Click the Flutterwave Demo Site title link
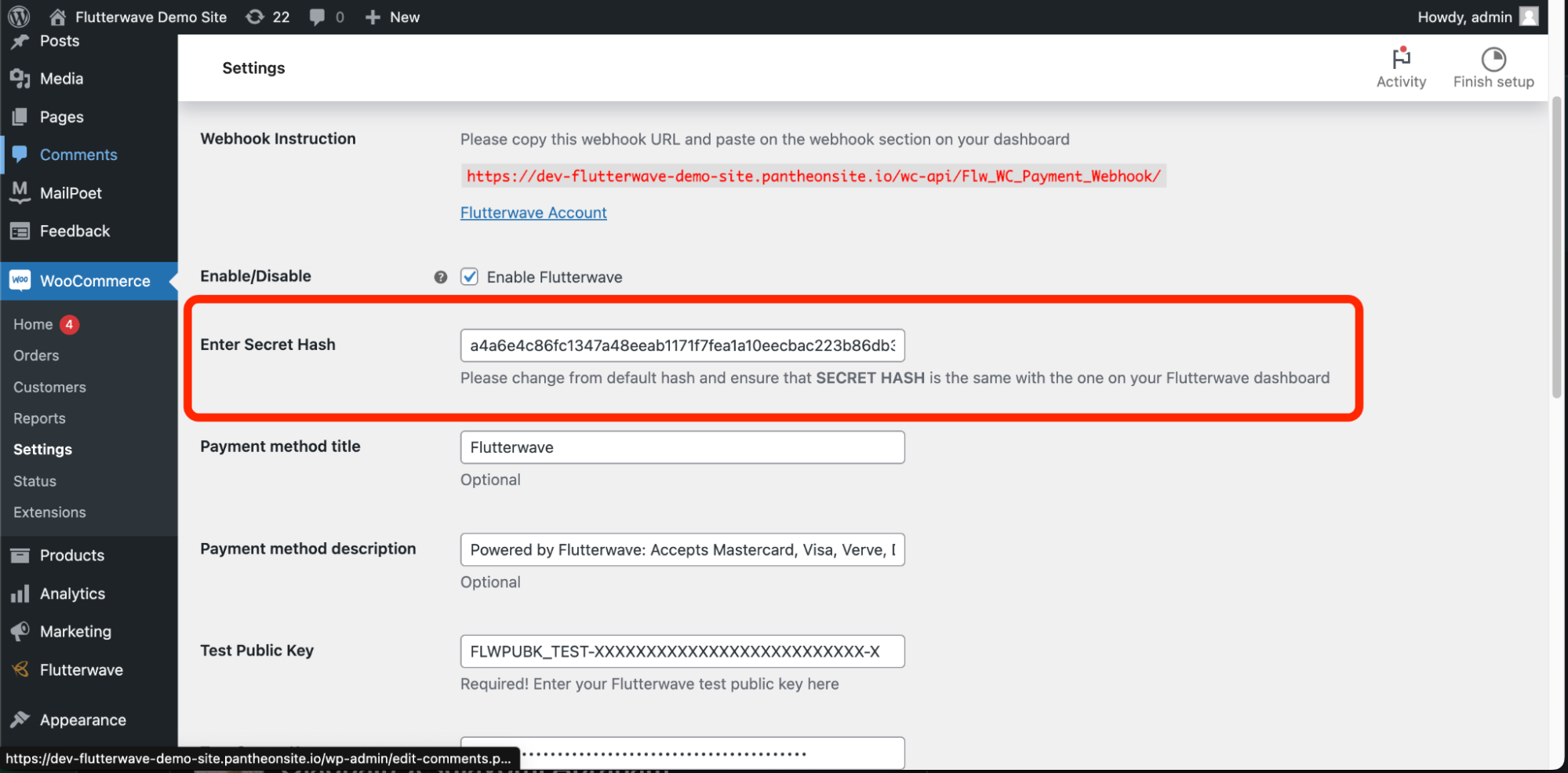 click(151, 17)
